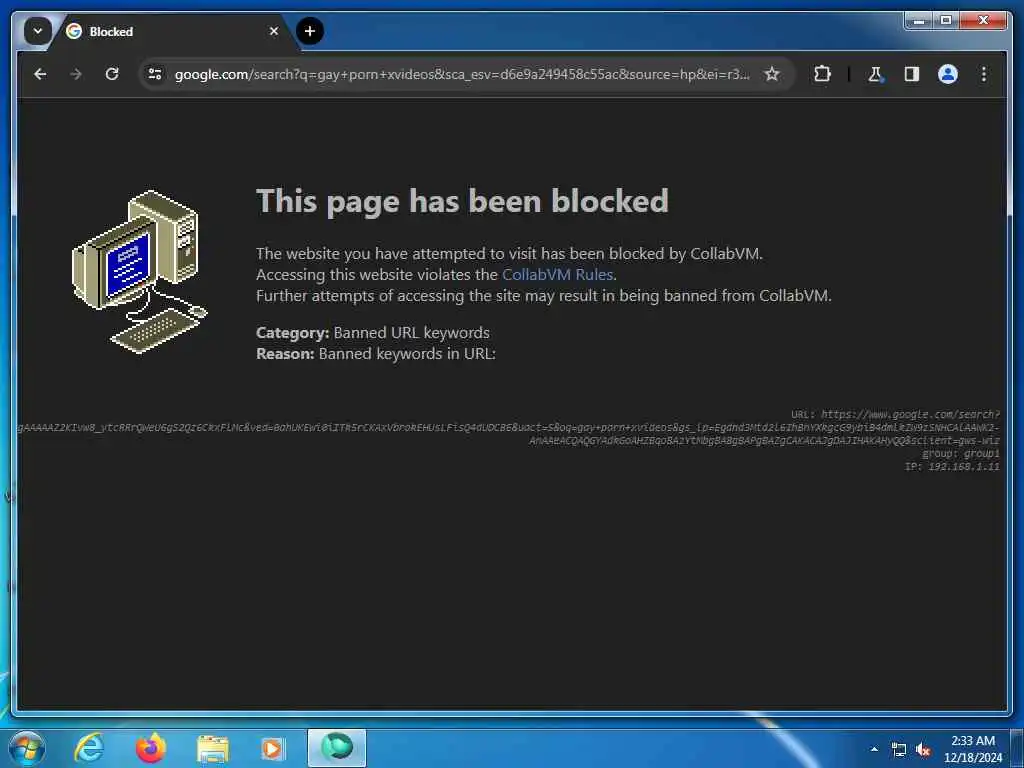Screen dimensions: 1024x768
Task: Show hidden system tray icons
Action: point(874,749)
